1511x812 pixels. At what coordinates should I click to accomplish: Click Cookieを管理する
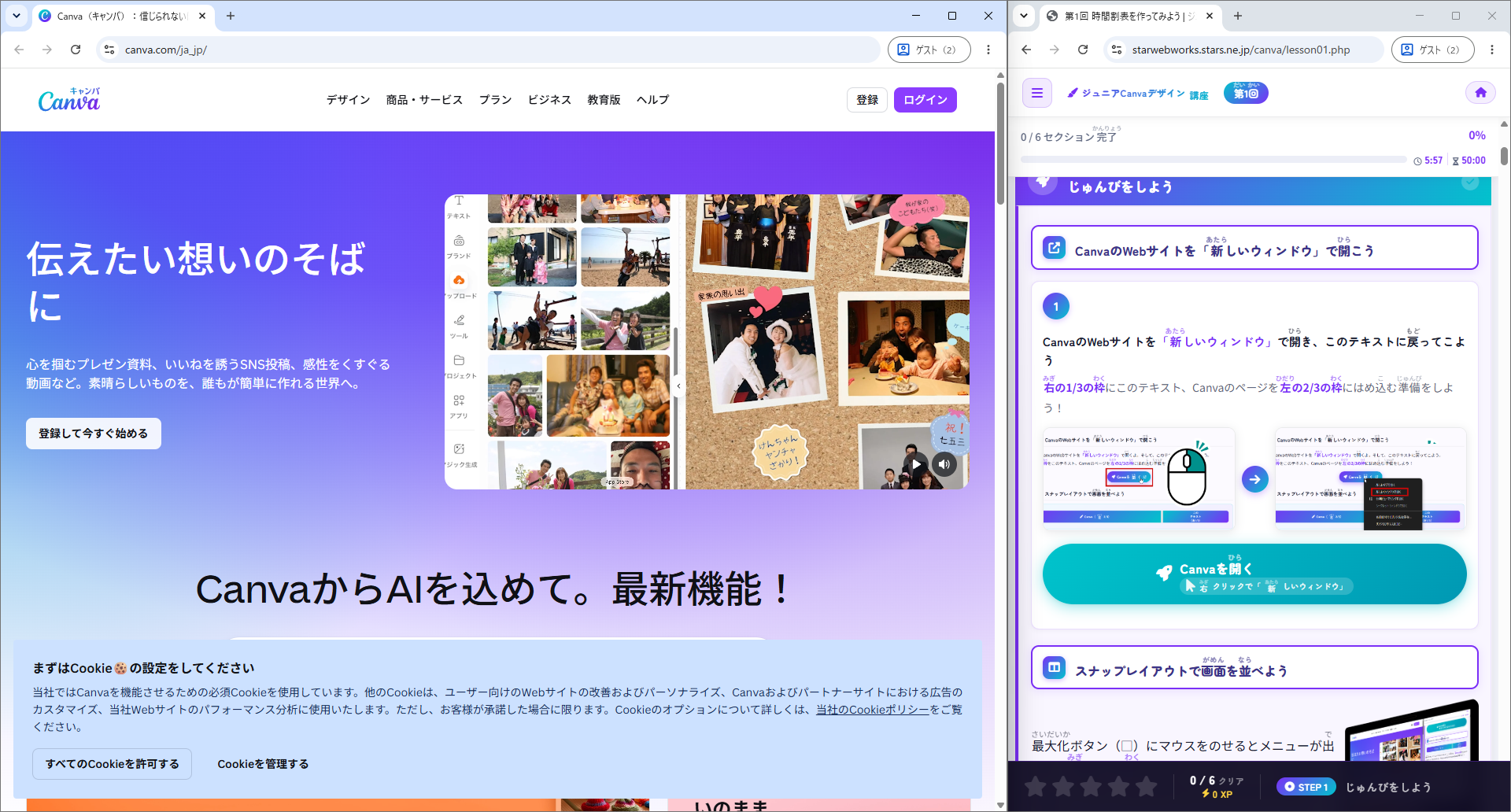263,764
